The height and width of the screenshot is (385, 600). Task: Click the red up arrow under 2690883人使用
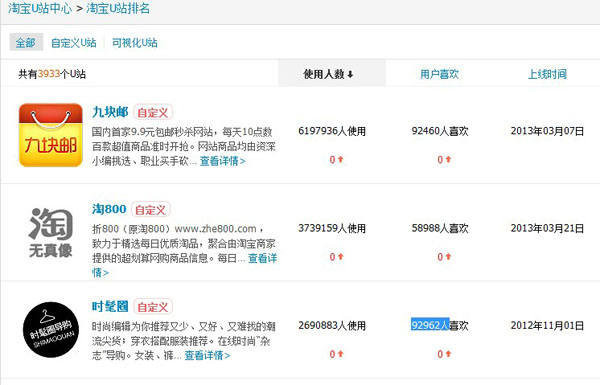[340, 354]
